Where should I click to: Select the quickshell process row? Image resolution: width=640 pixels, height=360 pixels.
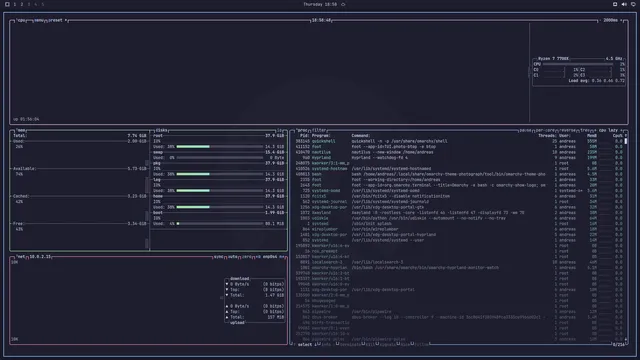tap(459, 141)
